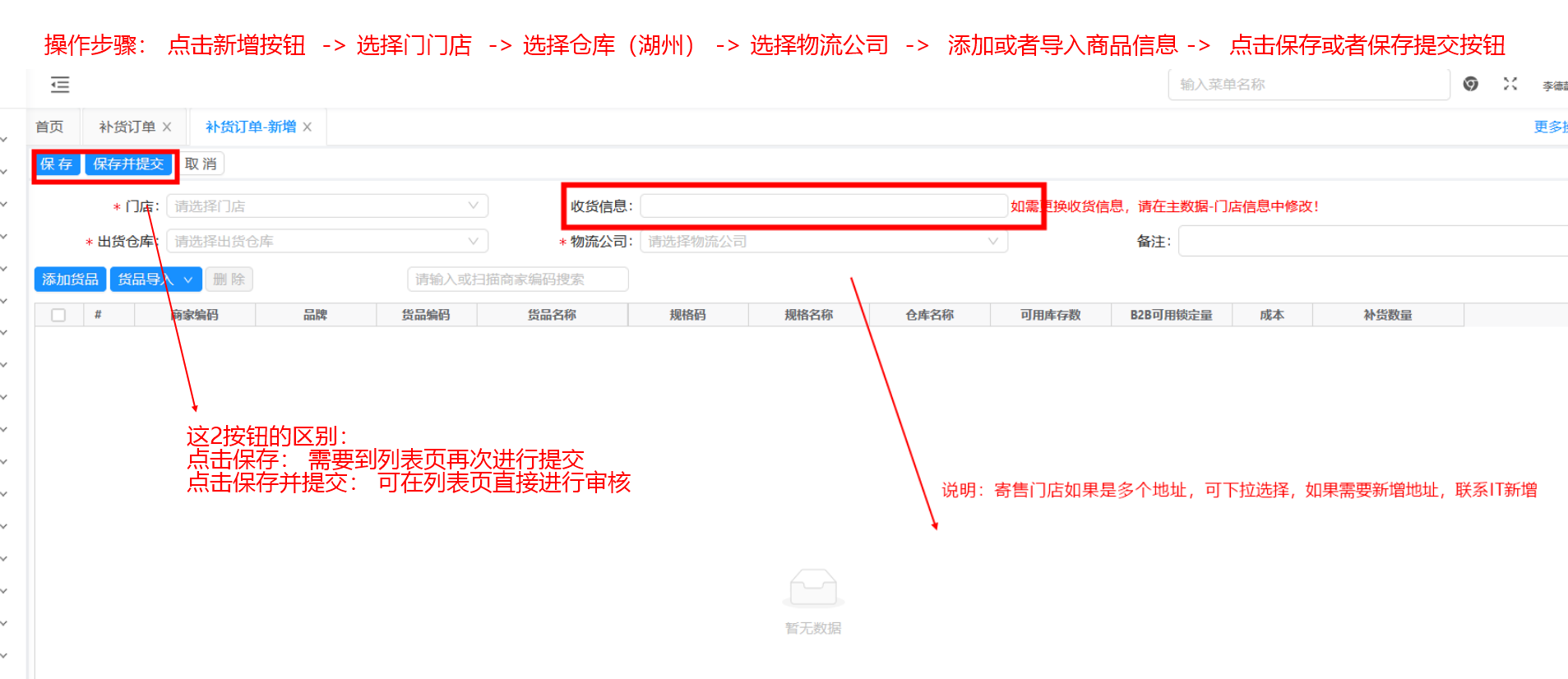The height and width of the screenshot is (679, 1568).
Task: Click the 添加货品 add goods button
Action: 70,279
